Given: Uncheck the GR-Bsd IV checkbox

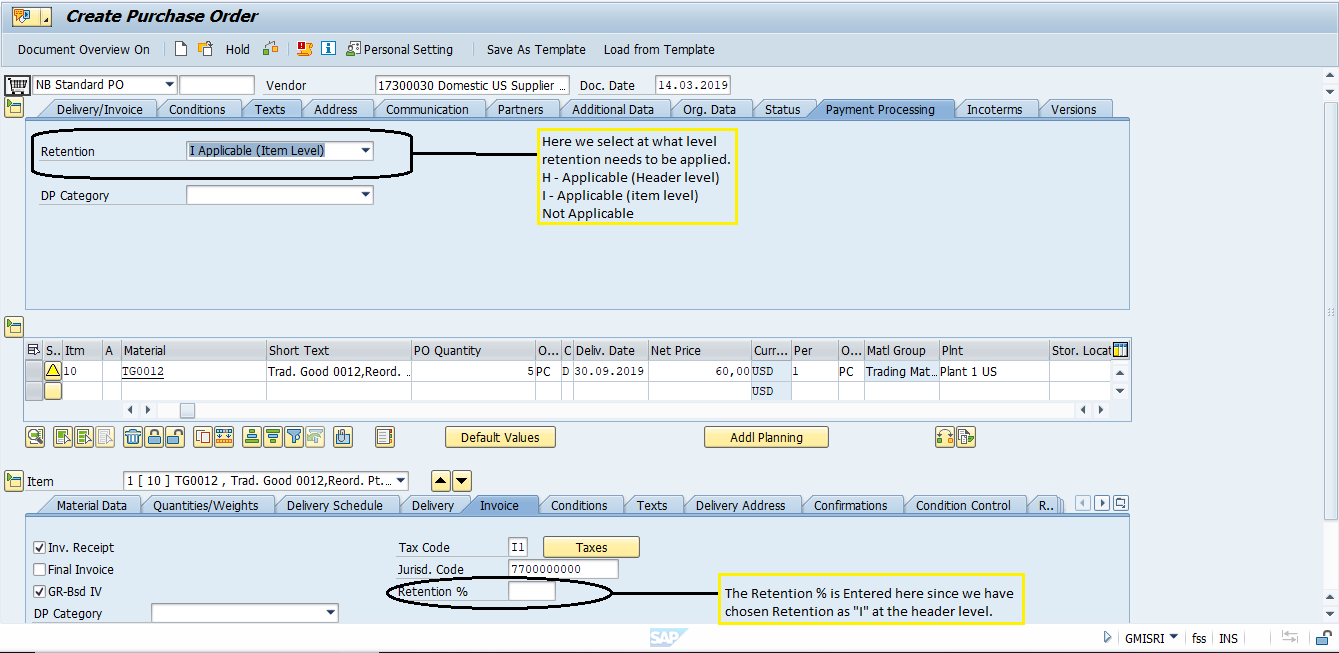Looking at the screenshot, I should click(40, 592).
